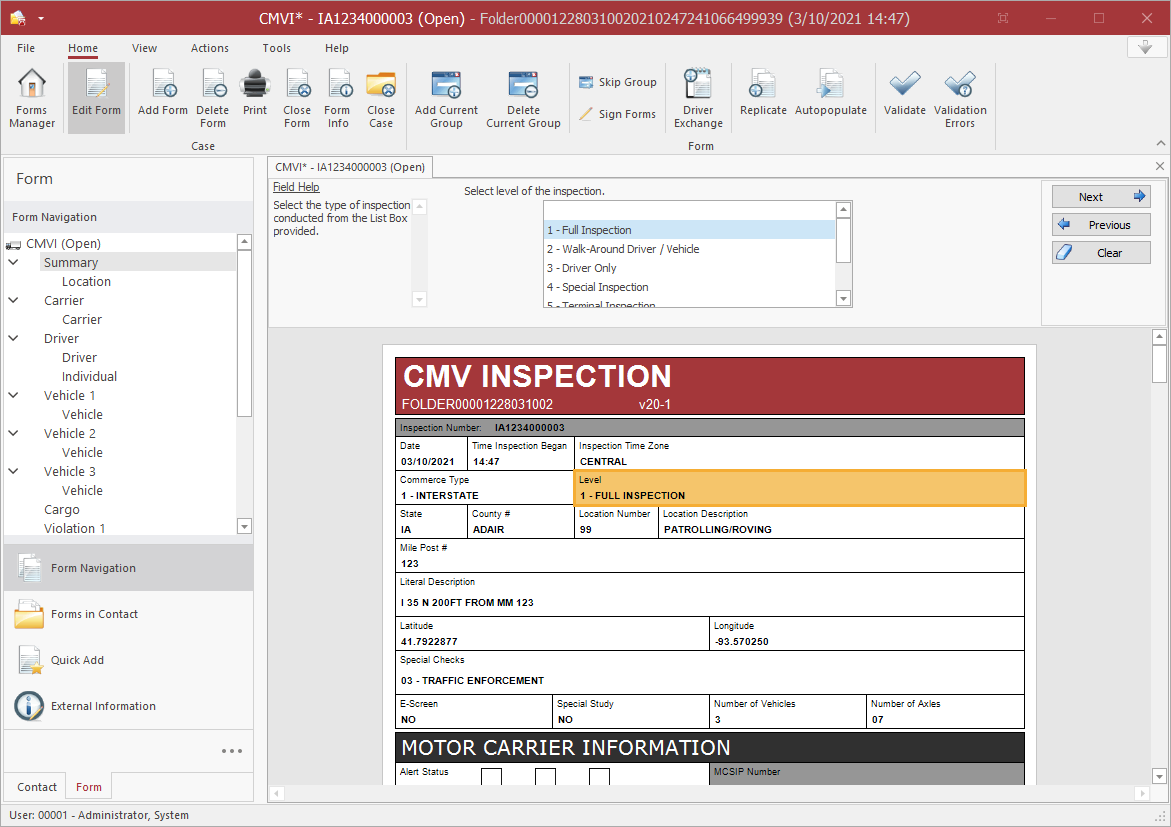Check the first Alert Status box

[x=491, y=777]
